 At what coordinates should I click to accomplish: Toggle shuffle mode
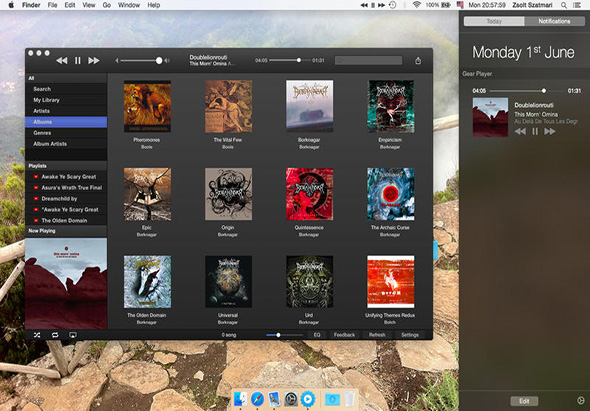[x=37, y=335]
